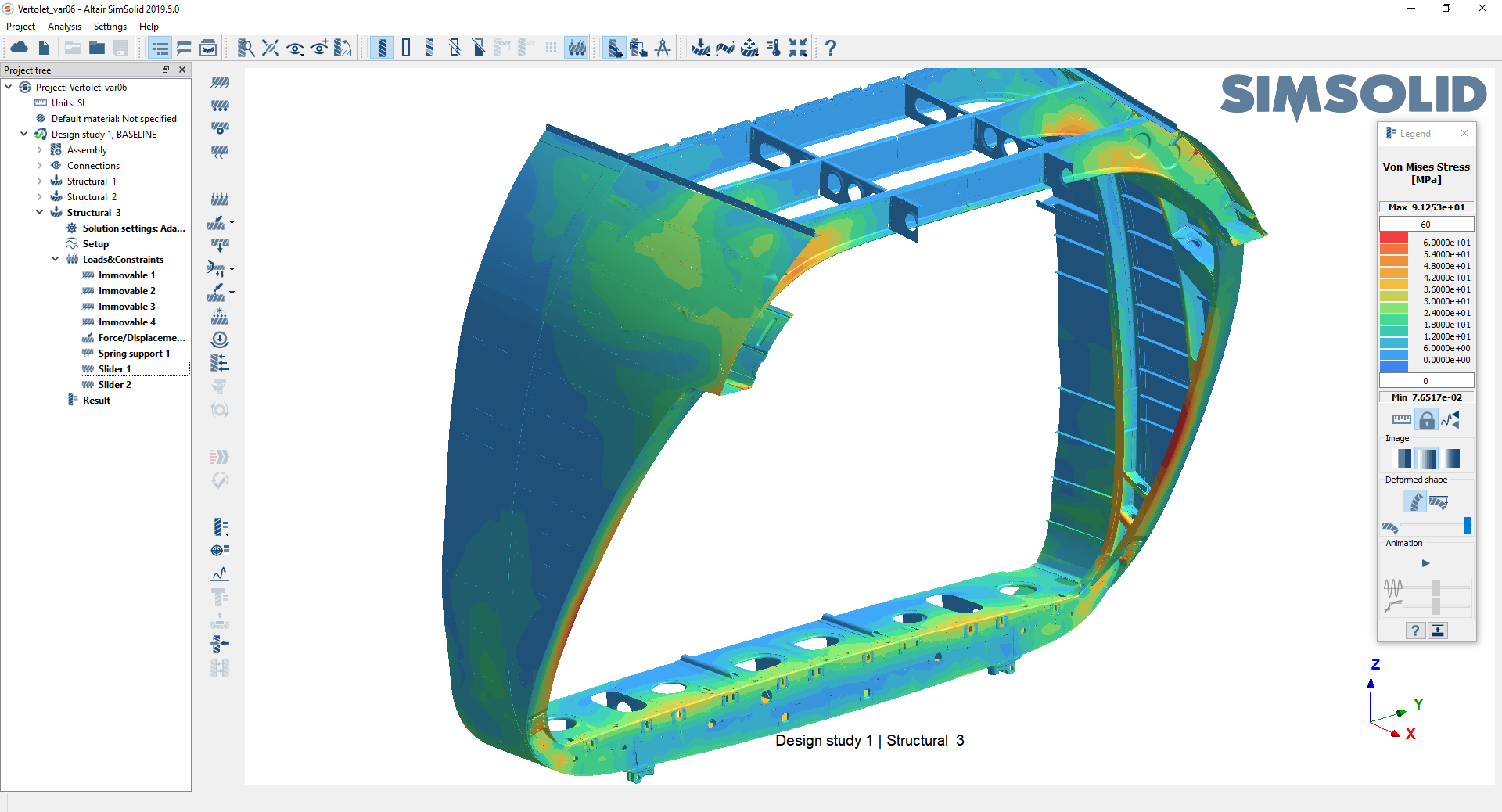Viewport: 1502px width, 812px height.
Task: Click the legend maximum value field showing 60
Action: pyautogui.click(x=1426, y=225)
